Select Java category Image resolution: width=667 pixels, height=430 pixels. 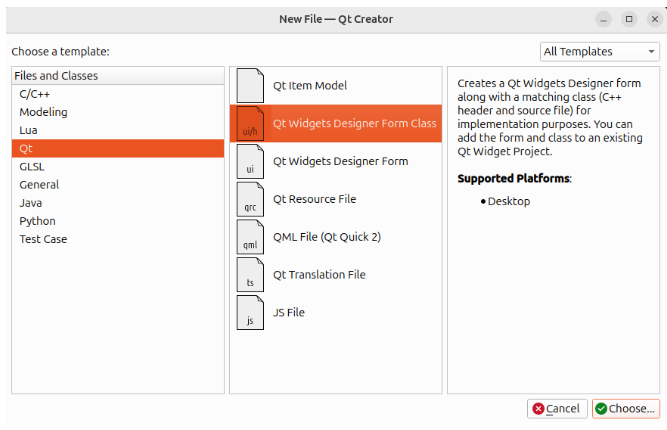pos(118,203)
